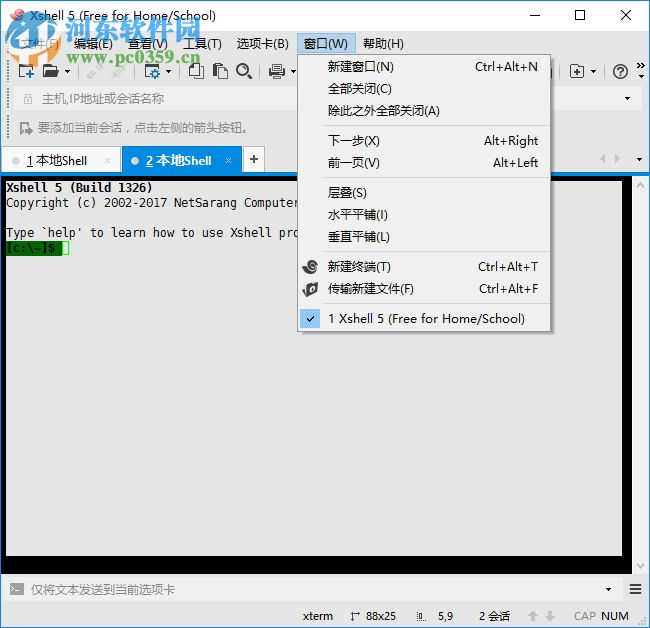
Task: Click 88x25 size in status bar
Action: coord(381,616)
